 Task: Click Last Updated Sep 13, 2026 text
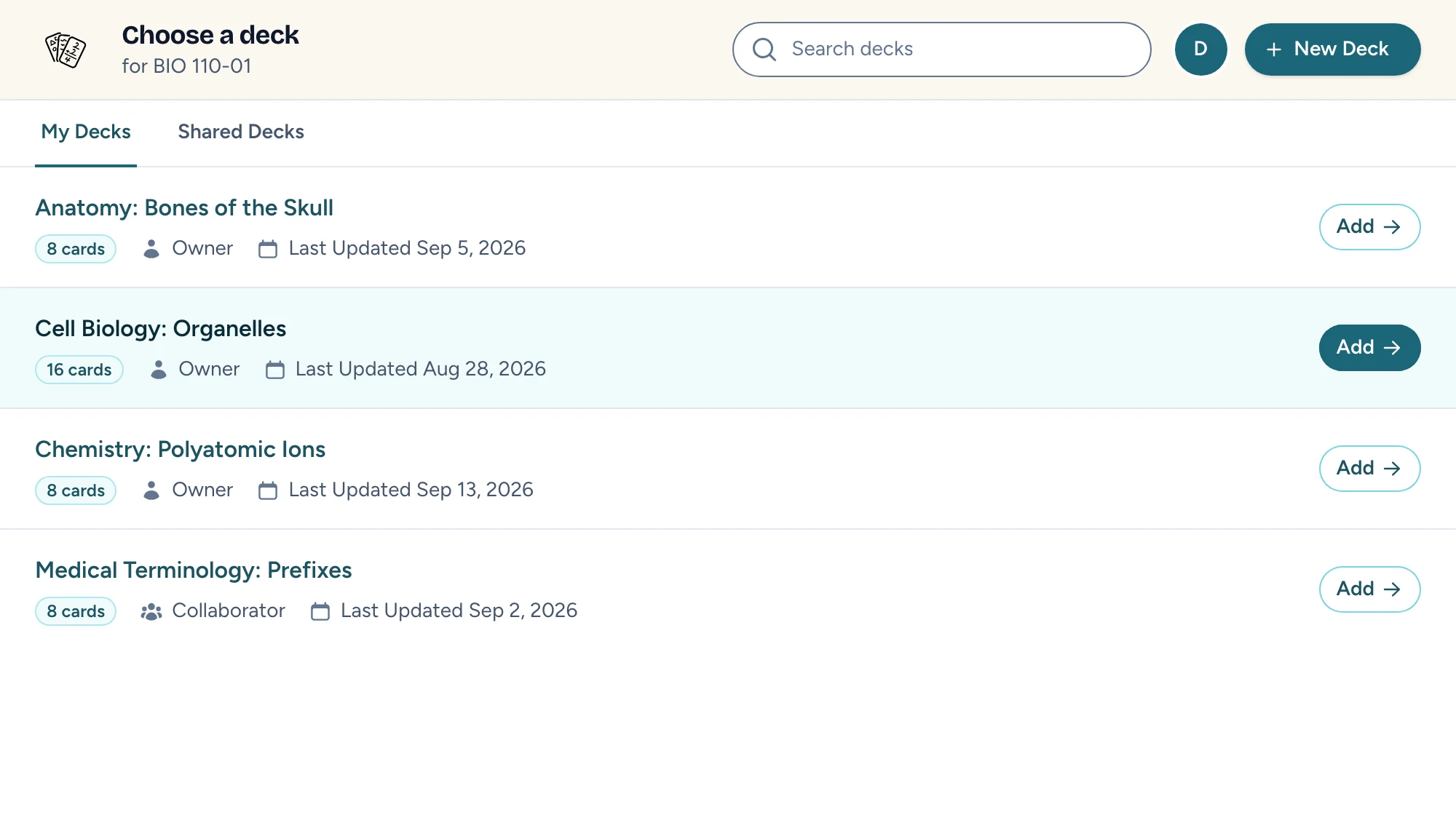pyautogui.click(x=411, y=490)
